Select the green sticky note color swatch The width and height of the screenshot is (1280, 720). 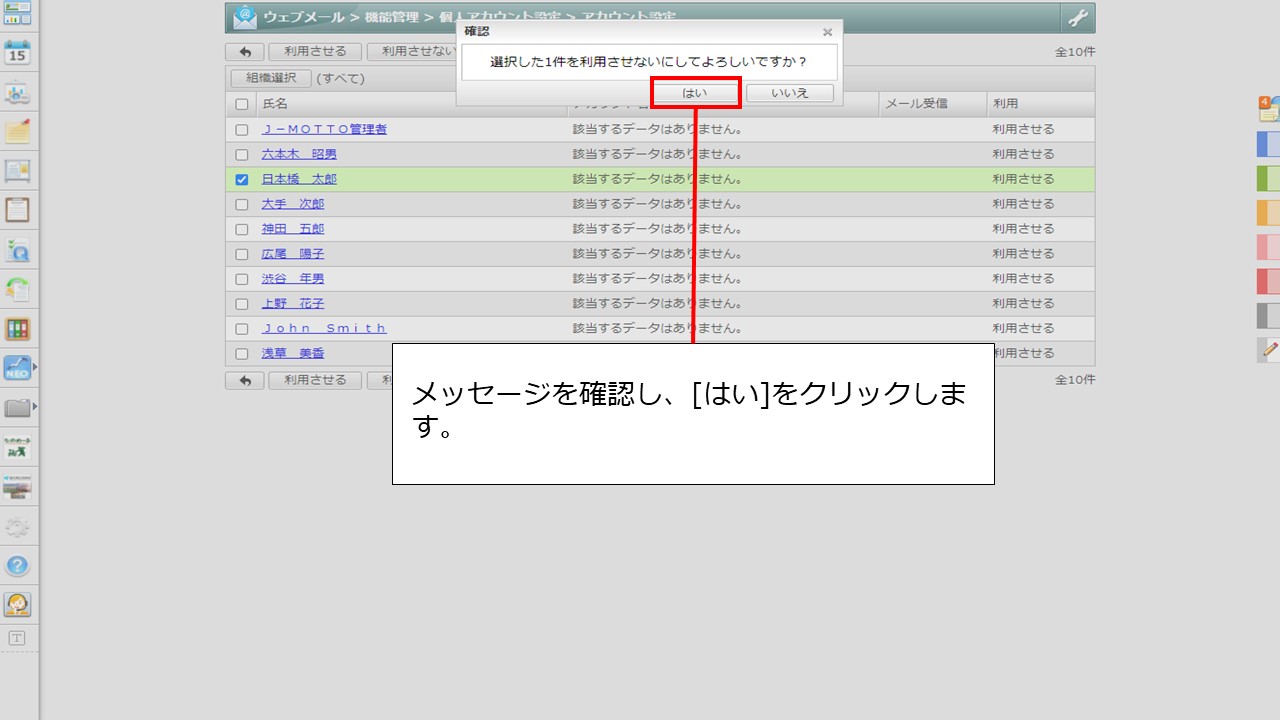click(1268, 179)
